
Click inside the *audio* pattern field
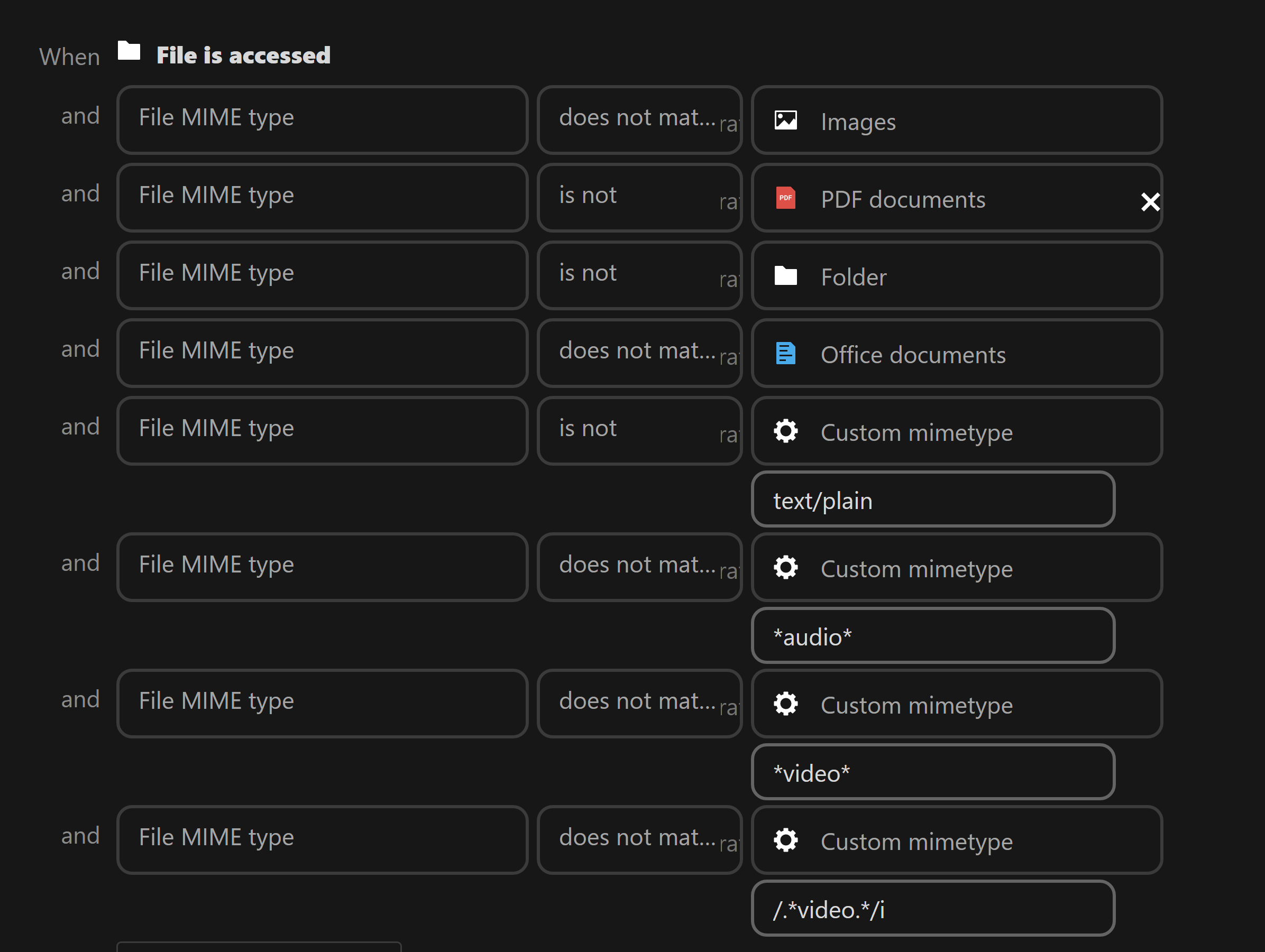(x=932, y=636)
